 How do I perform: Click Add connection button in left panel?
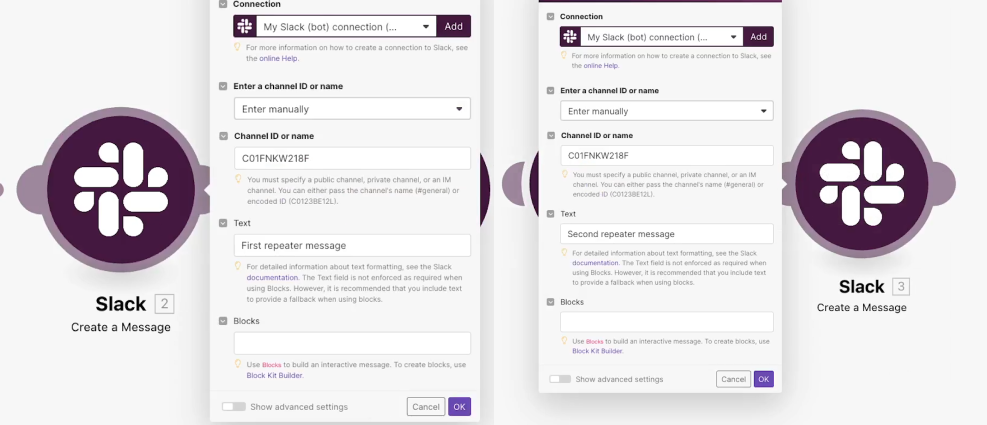(x=453, y=26)
